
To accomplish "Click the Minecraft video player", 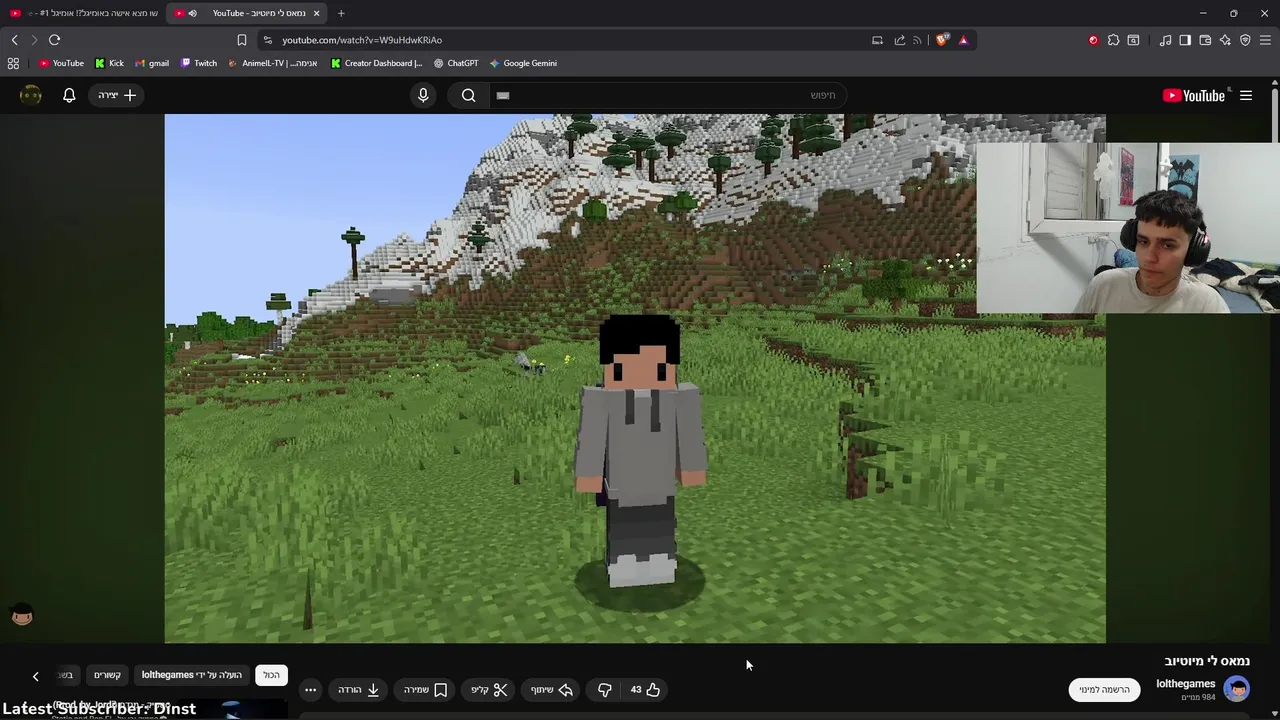I will (x=635, y=378).
